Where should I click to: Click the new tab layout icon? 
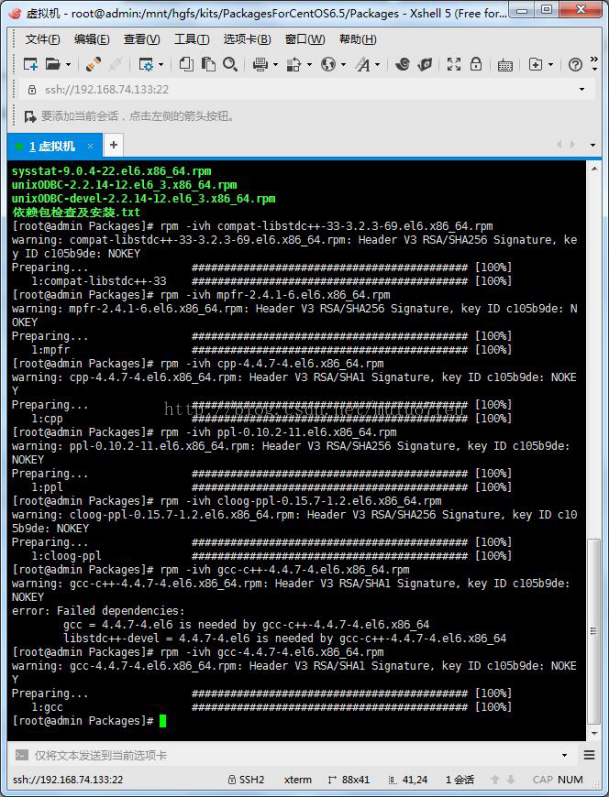(535, 65)
